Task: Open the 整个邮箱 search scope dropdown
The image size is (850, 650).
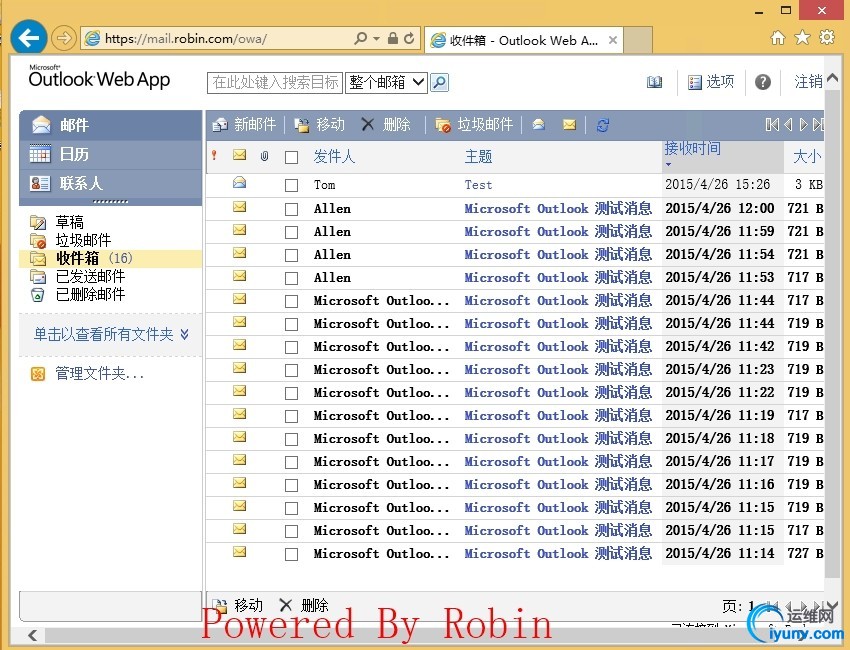Action: point(386,82)
